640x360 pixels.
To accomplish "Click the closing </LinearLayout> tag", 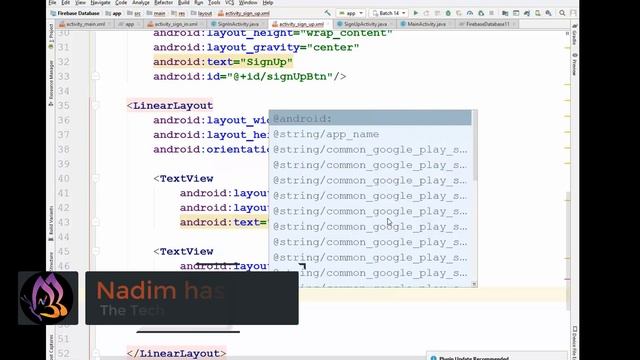I will [x=176, y=353].
